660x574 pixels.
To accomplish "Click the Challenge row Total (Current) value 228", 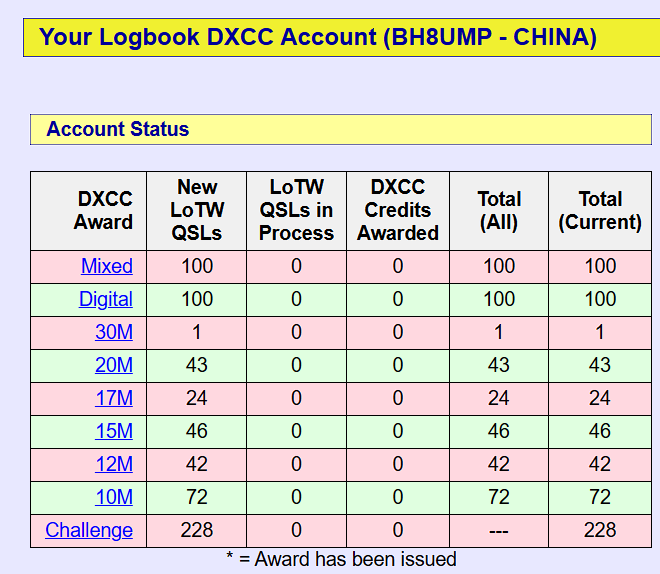I will coord(600,530).
